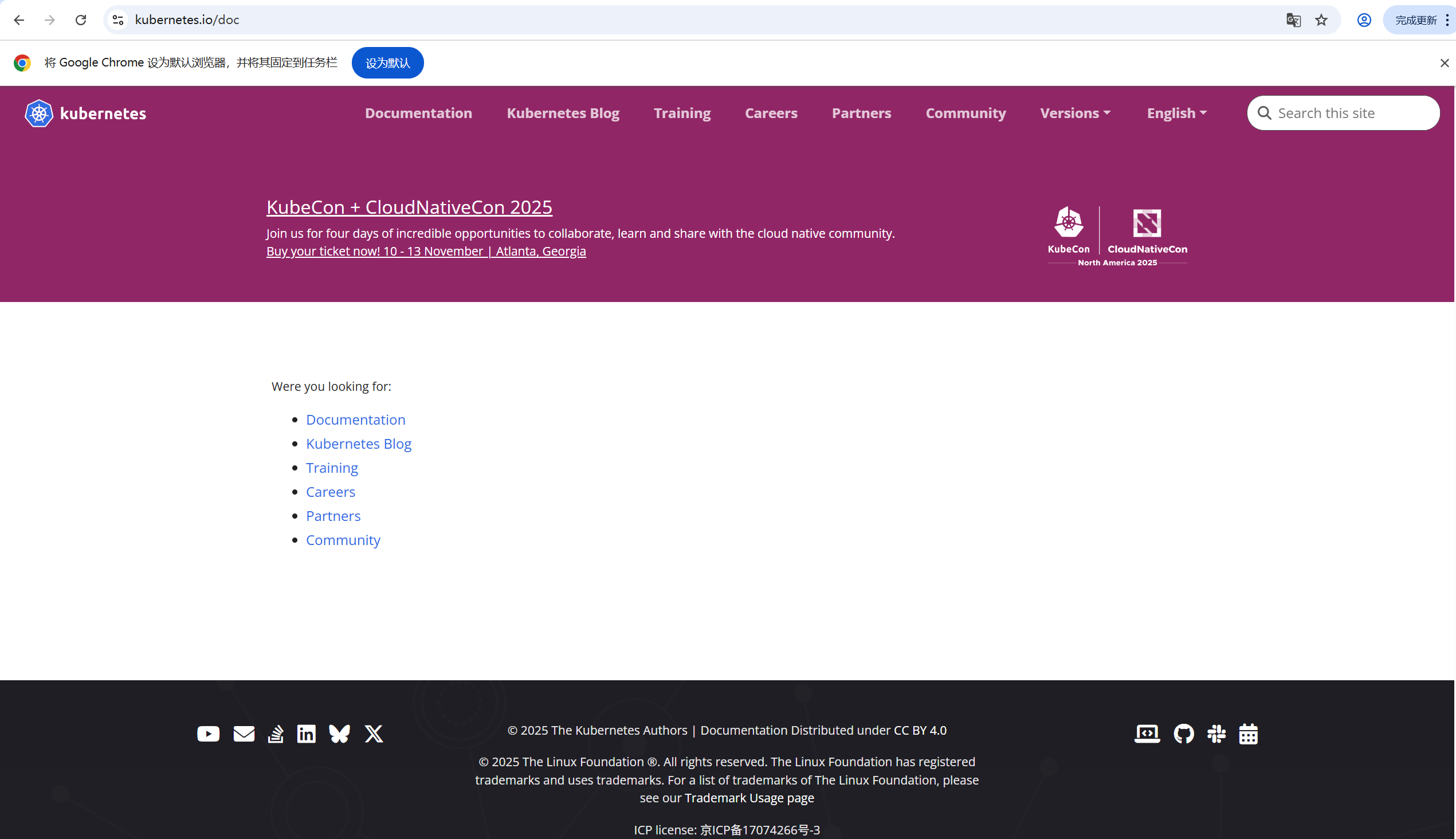The image size is (1456, 839).
Task: Click the Slack footer icon
Action: (1216, 734)
